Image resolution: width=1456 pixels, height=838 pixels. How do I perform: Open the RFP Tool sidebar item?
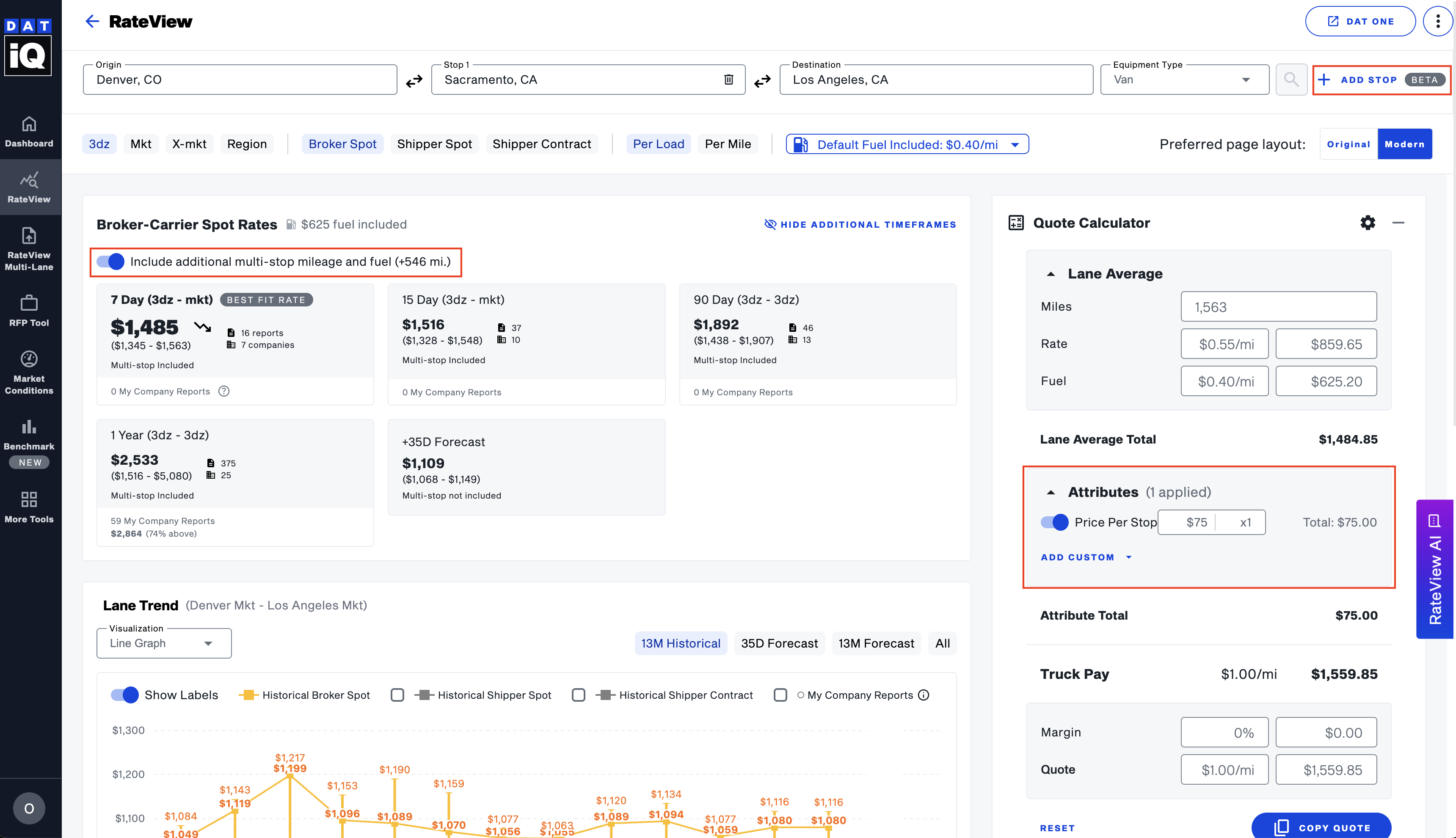click(29, 311)
